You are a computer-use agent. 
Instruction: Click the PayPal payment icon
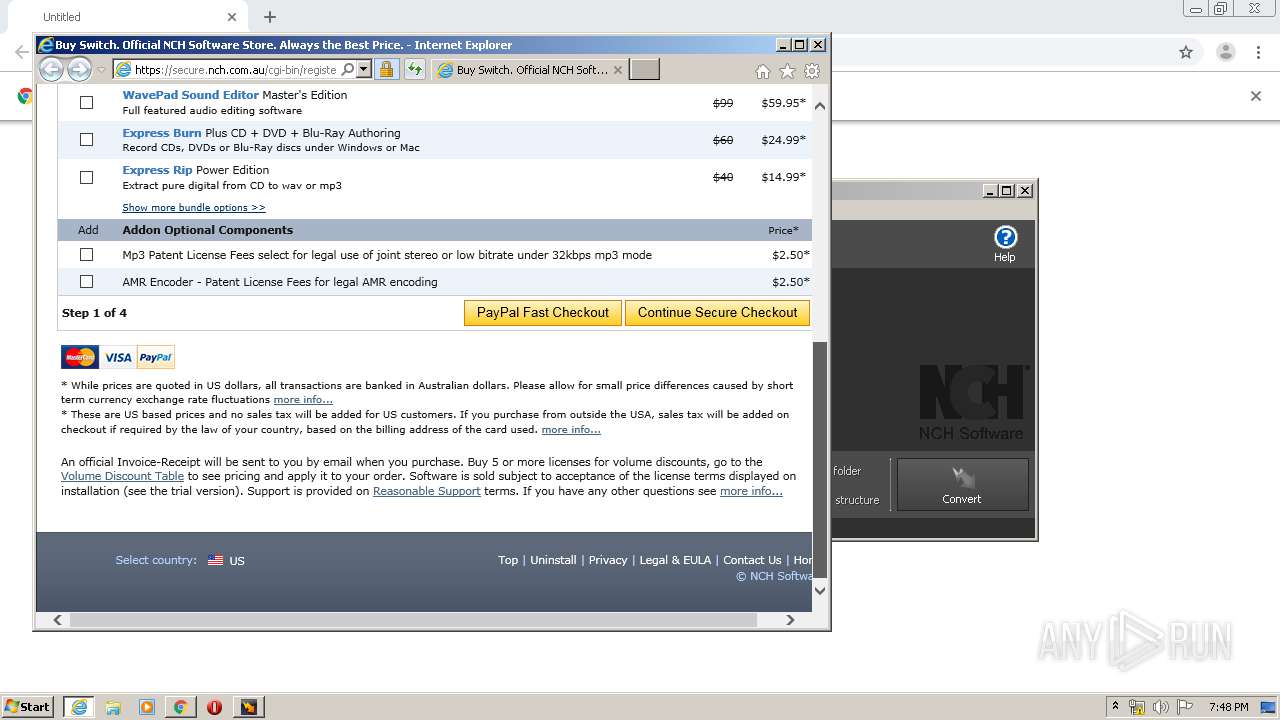tap(155, 357)
